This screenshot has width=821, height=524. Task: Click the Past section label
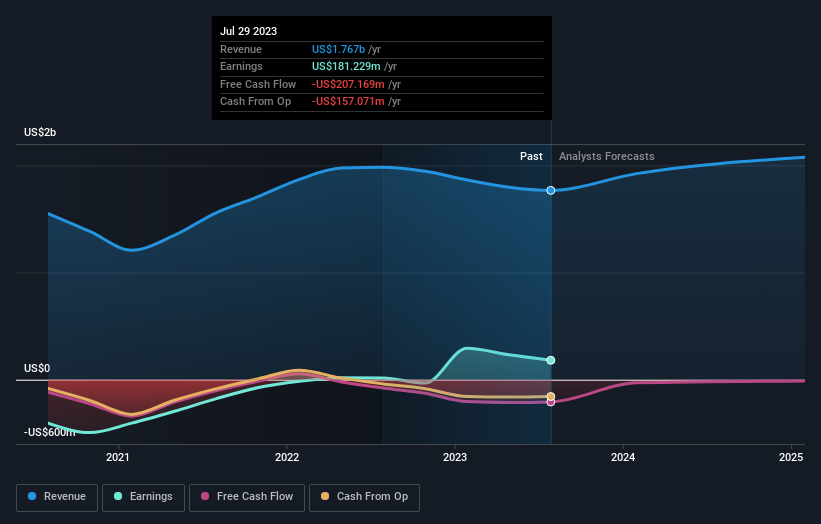click(531, 157)
